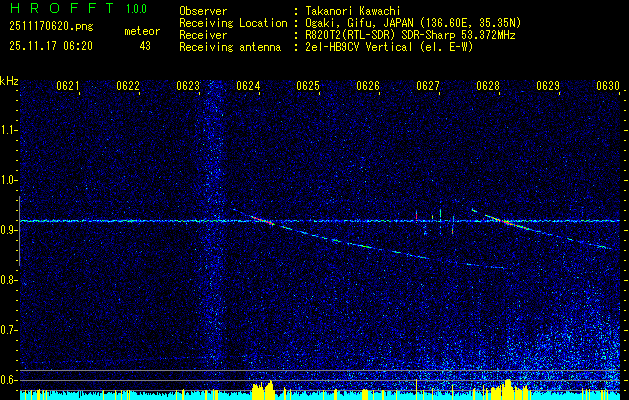The width and height of the screenshot is (629, 400).
Task: Click the 0.6 kHz axis label
Action: [7, 380]
